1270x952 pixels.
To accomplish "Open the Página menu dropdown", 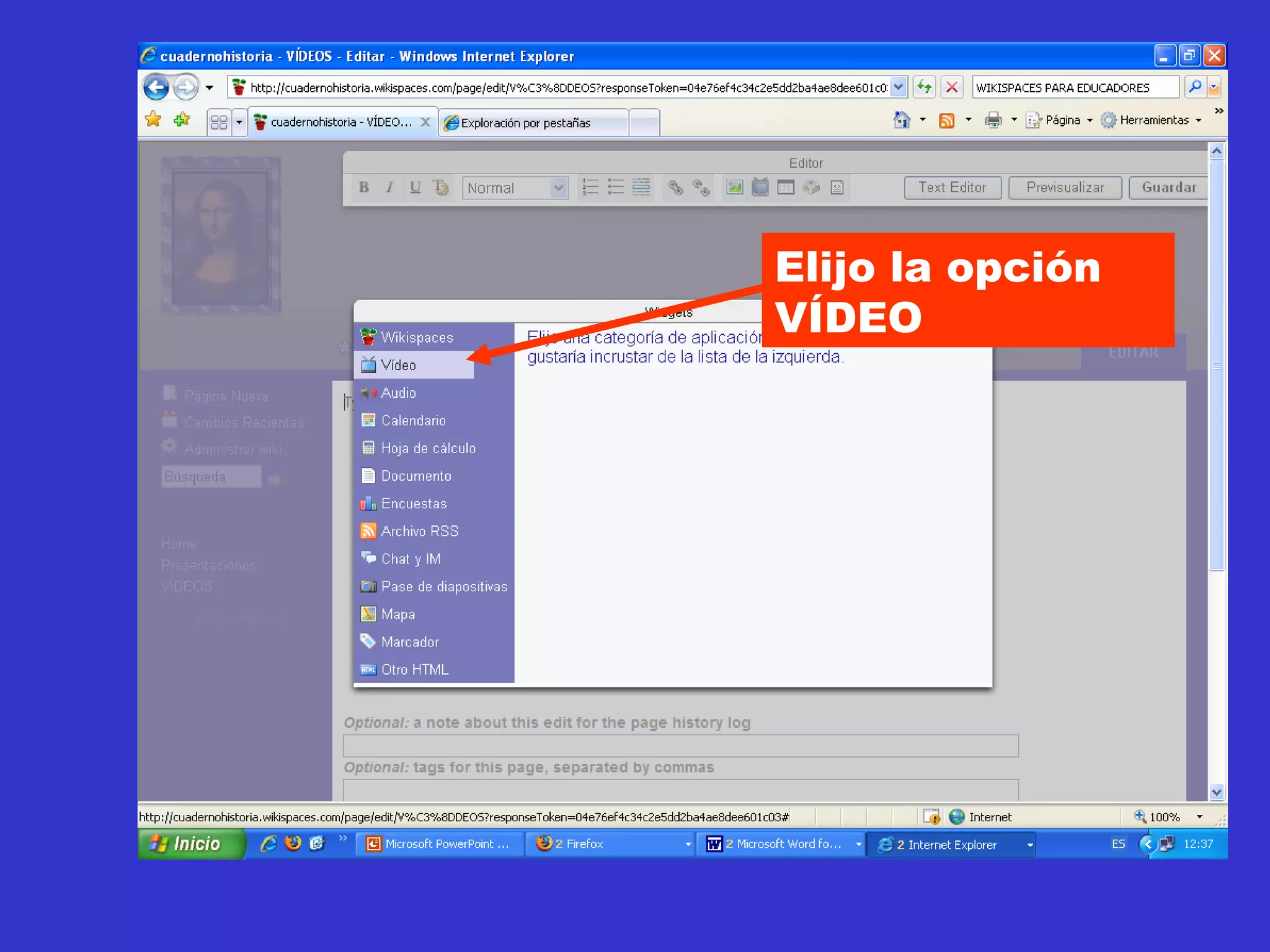I will pyautogui.click(x=1059, y=120).
